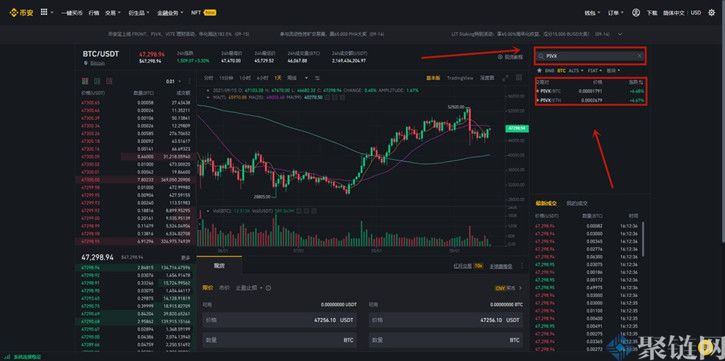This screenshot has width=725, height=361.
Task: Clear the PIVX search with X icon
Action: (x=639, y=56)
